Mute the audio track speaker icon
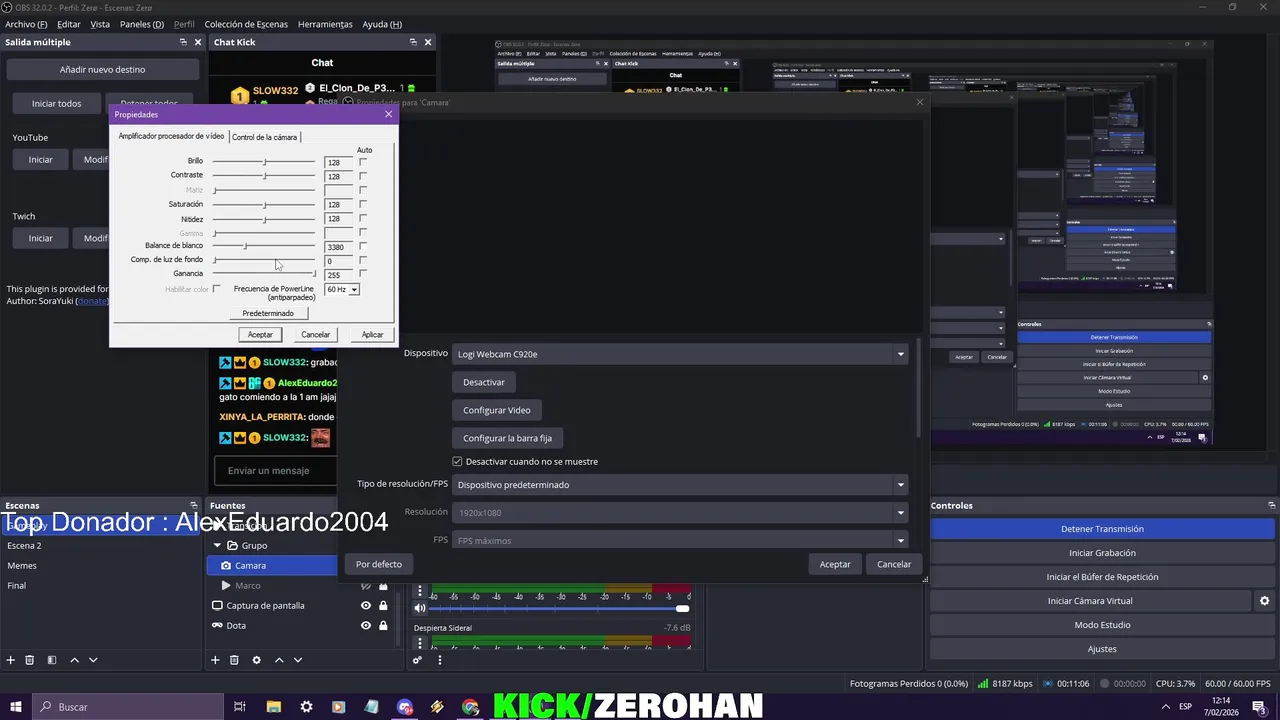 pyautogui.click(x=420, y=608)
